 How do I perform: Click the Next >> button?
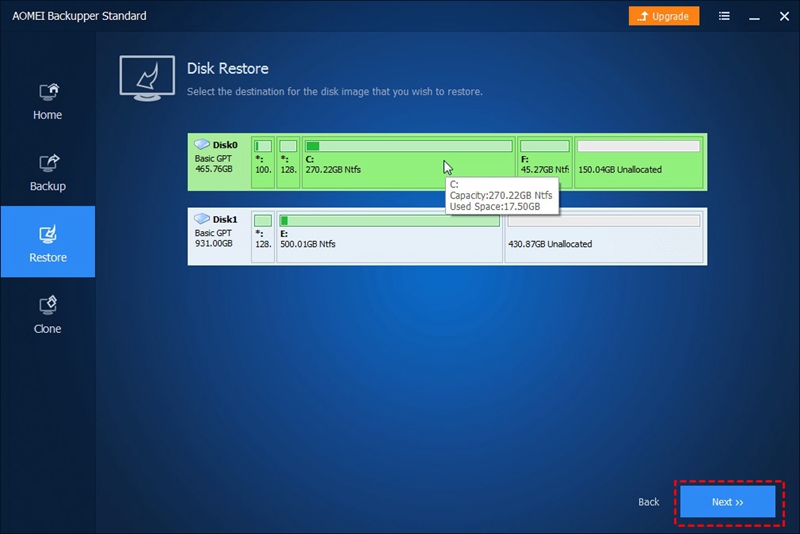[728, 502]
